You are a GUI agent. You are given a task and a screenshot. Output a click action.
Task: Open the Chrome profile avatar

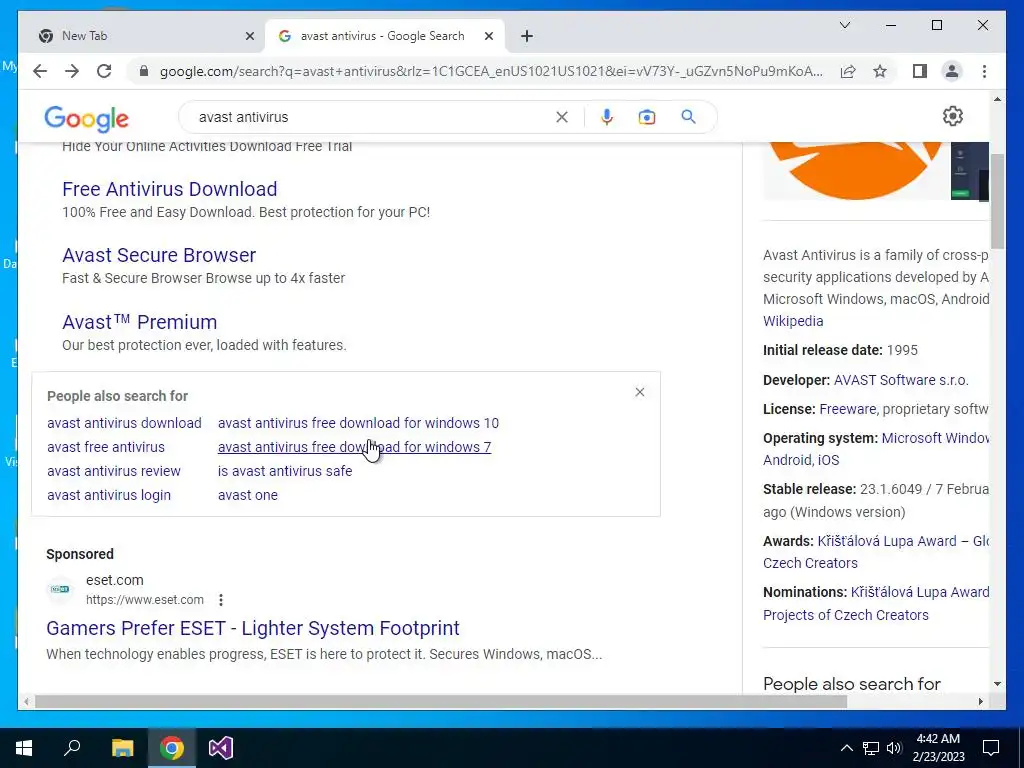pyautogui.click(x=952, y=71)
